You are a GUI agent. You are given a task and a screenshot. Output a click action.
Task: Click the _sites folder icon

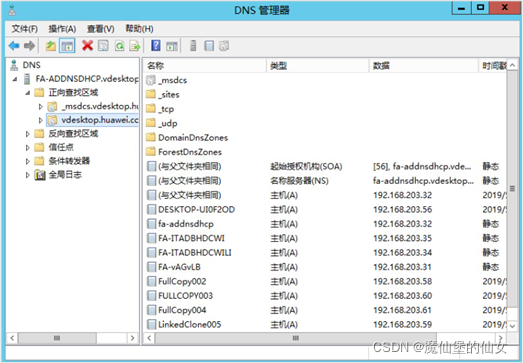click(151, 94)
